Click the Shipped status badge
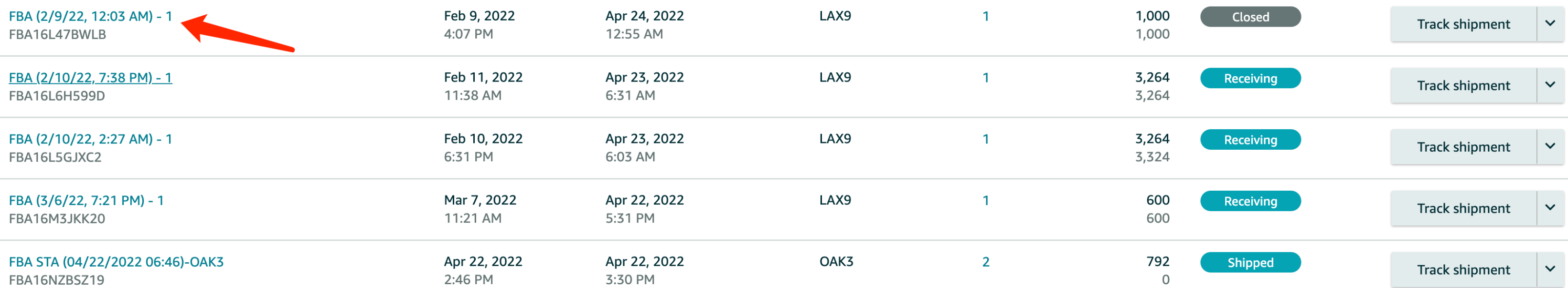This screenshot has width=1568, height=288. point(1250,262)
